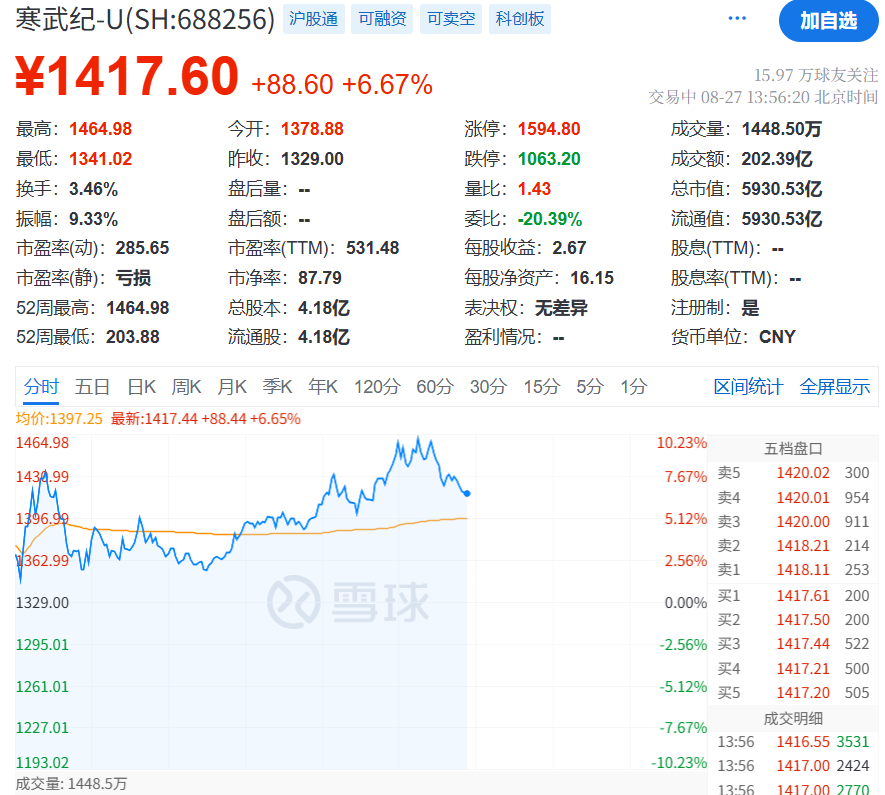Click the 沪股通 tag
The image size is (885, 795).
pyautogui.click(x=314, y=19)
